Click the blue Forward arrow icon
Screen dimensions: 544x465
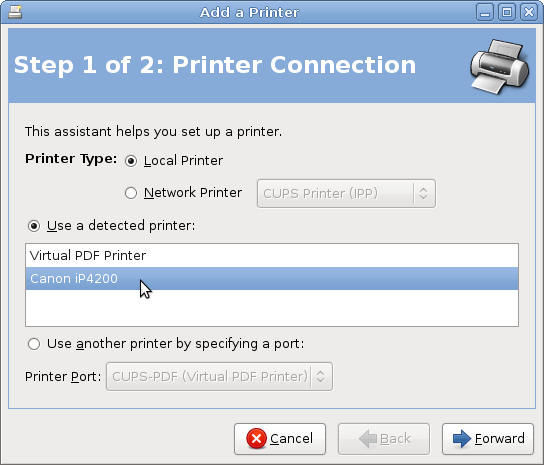(462, 439)
